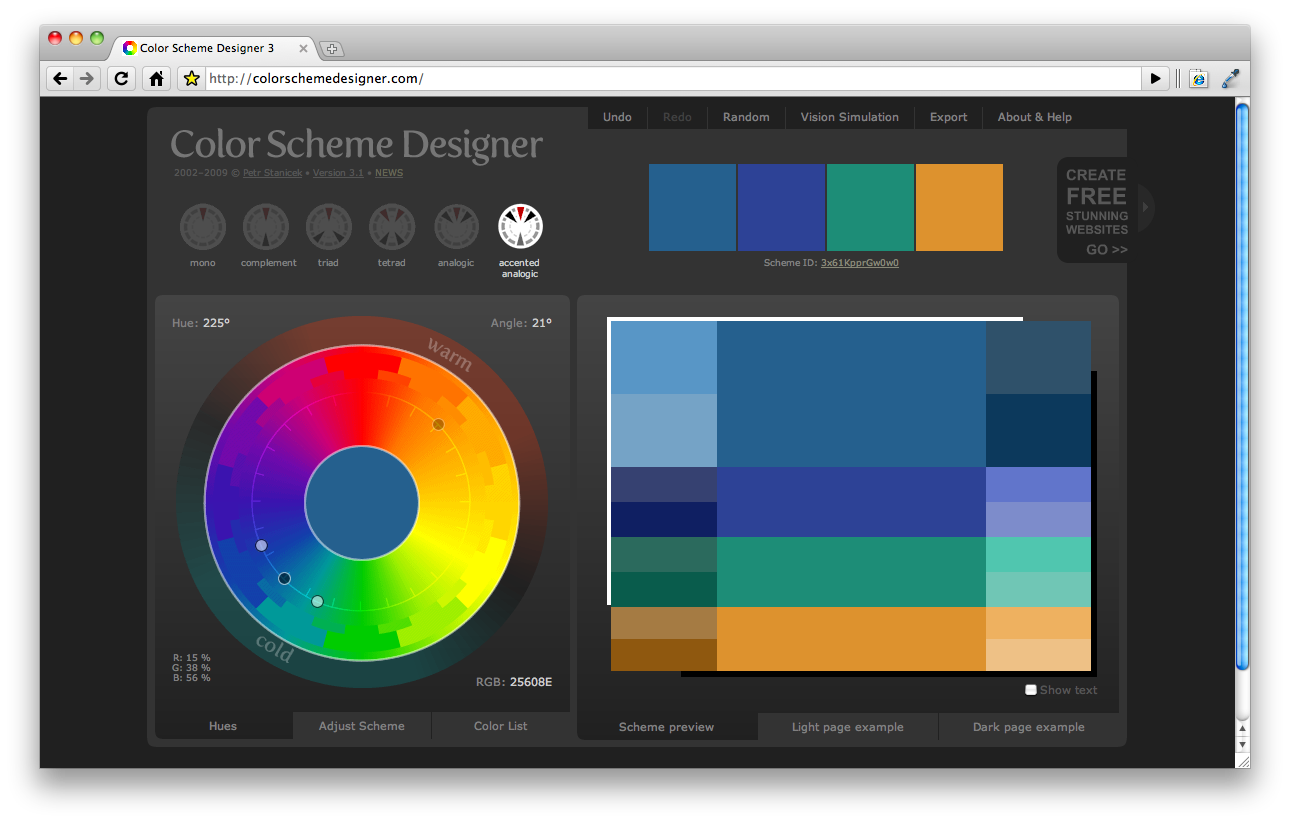Pick the analogic scheme icon
The height and width of the screenshot is (823, 1290).
click(456, 227)
